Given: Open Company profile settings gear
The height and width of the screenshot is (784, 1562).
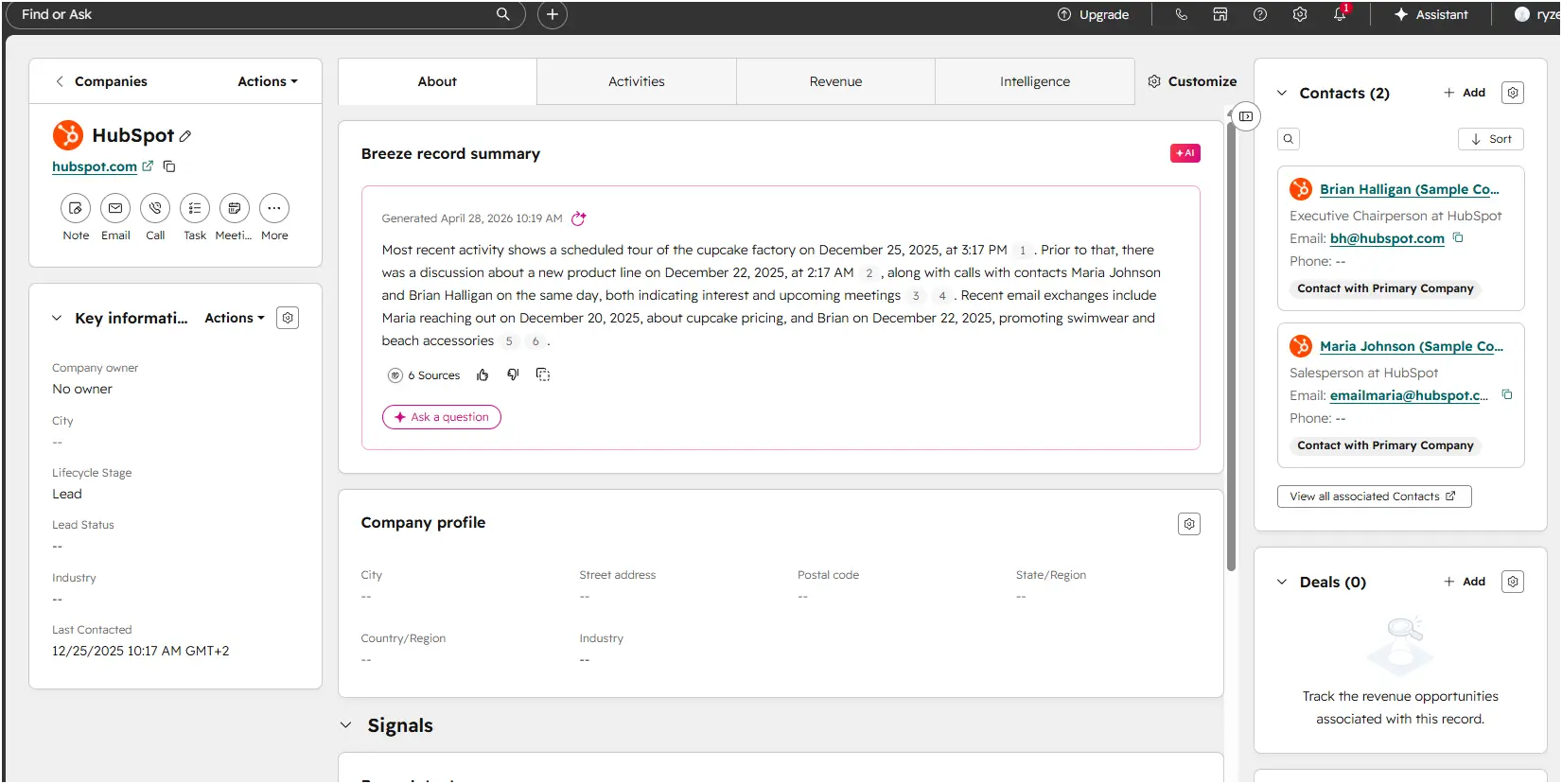Looking at the screenshot, I should 1189,524.
